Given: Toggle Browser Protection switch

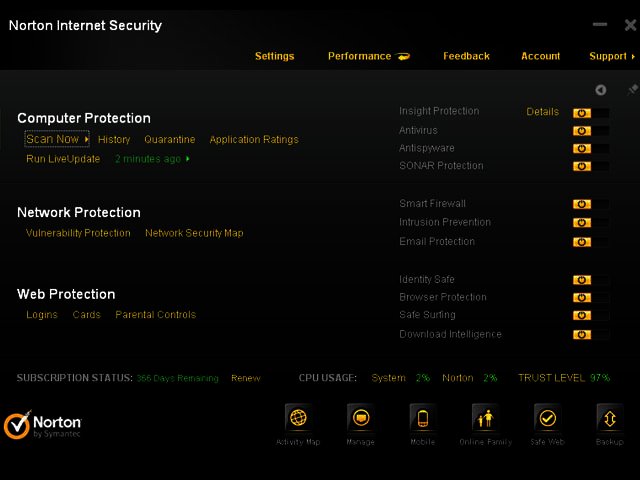Looking at the screenshot, I should 591,298.
